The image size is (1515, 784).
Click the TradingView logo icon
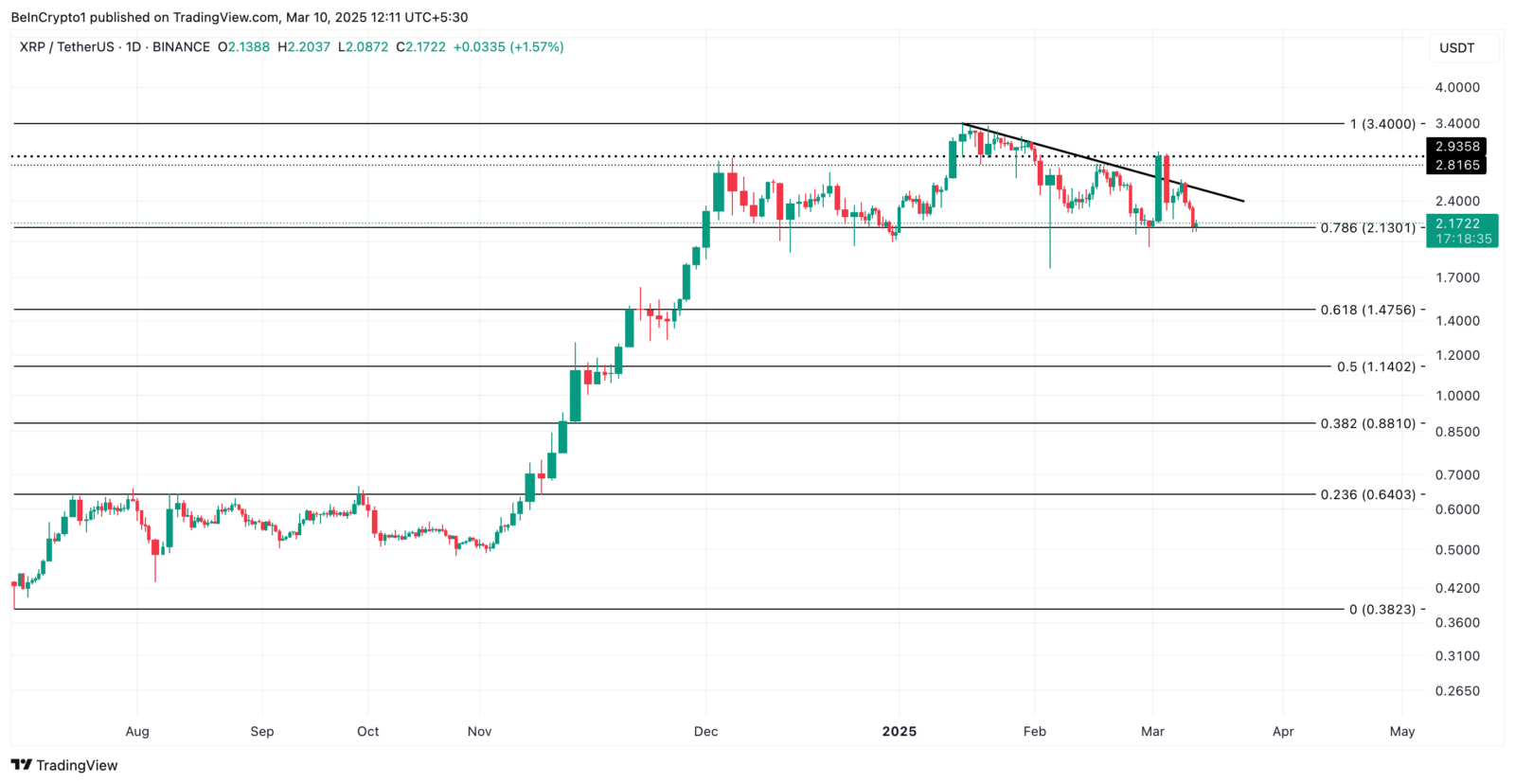point(22,765)
